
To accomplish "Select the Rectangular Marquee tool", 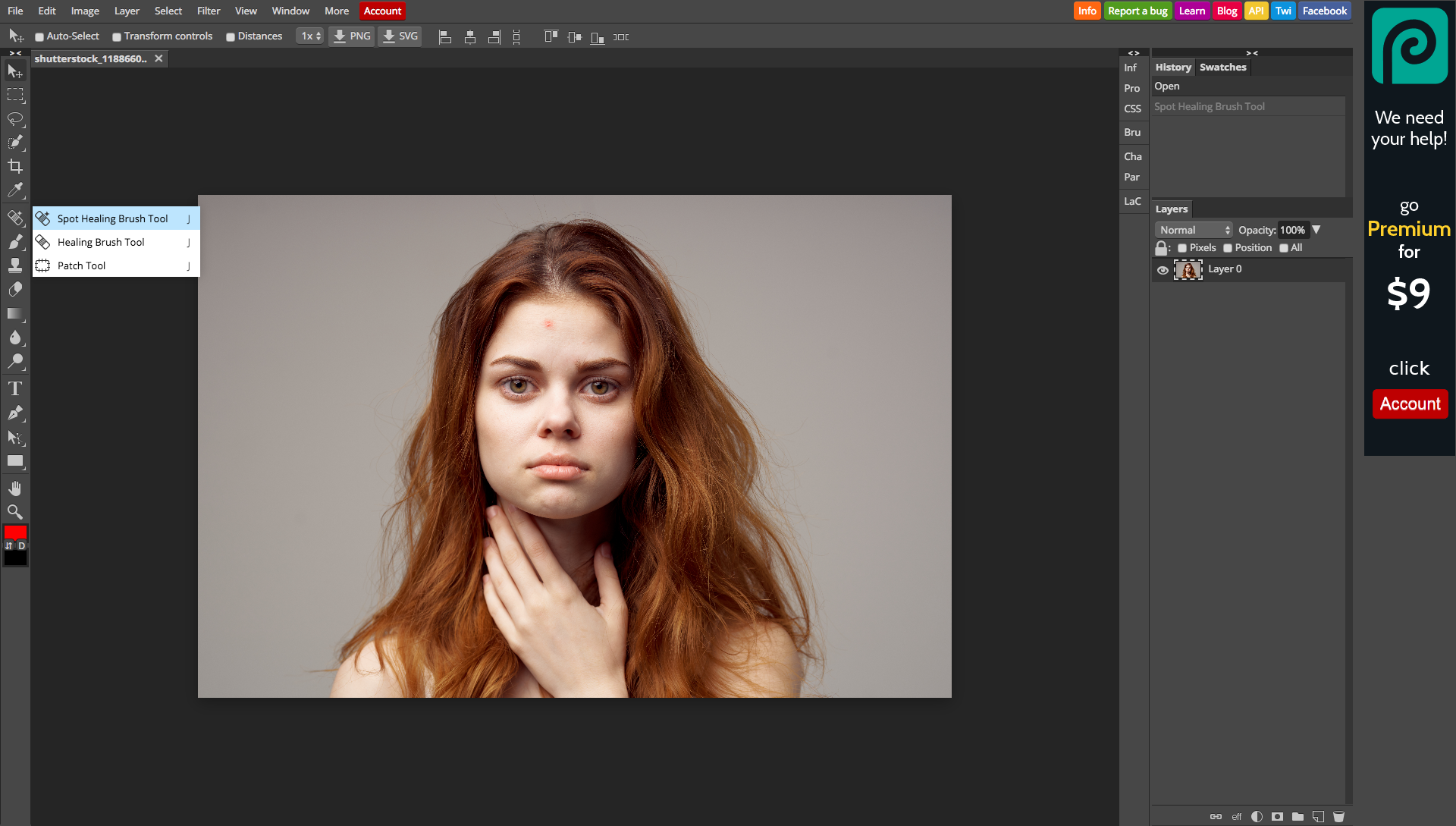I will point(15,95).
